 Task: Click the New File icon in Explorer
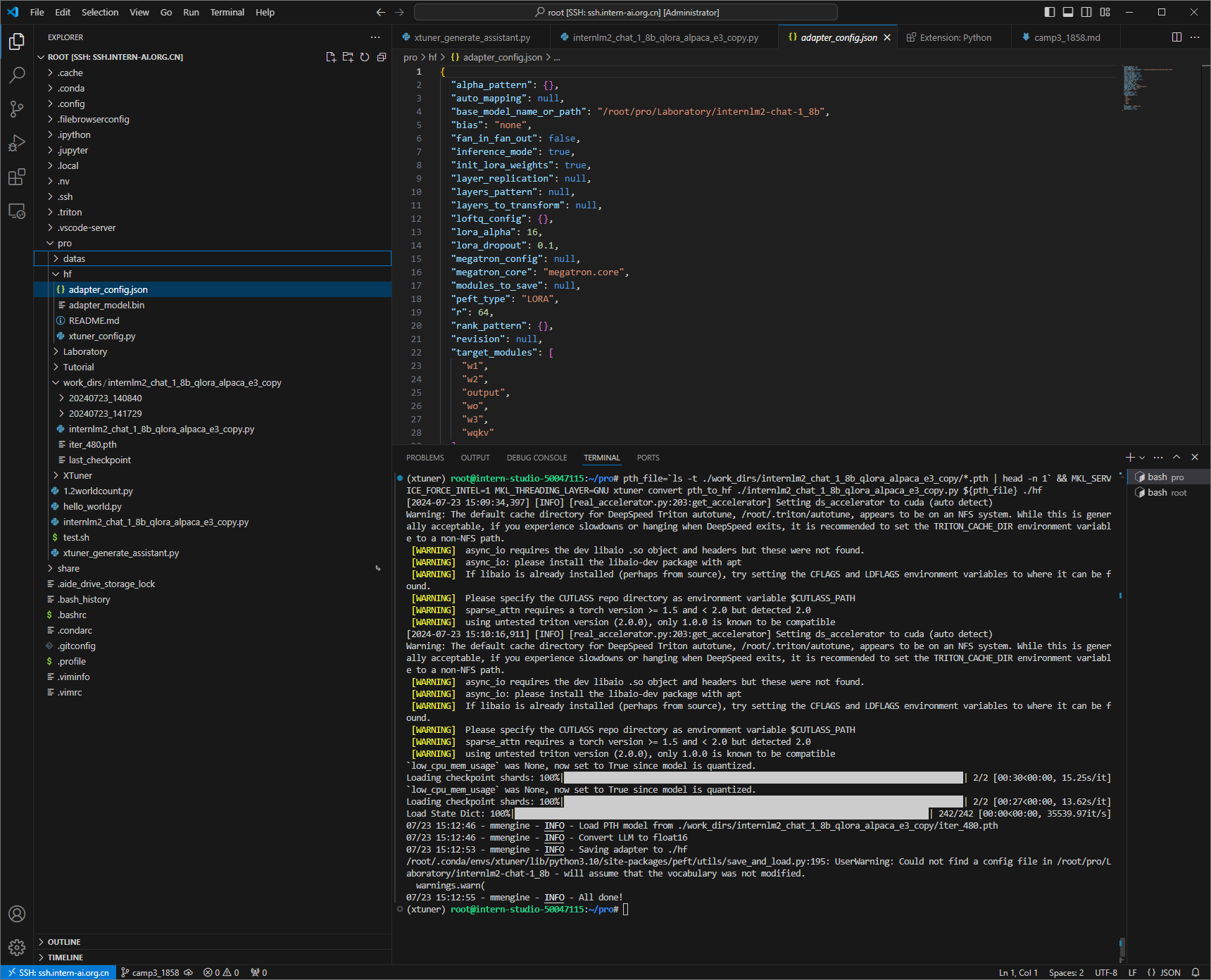click(x=331, y=57)
